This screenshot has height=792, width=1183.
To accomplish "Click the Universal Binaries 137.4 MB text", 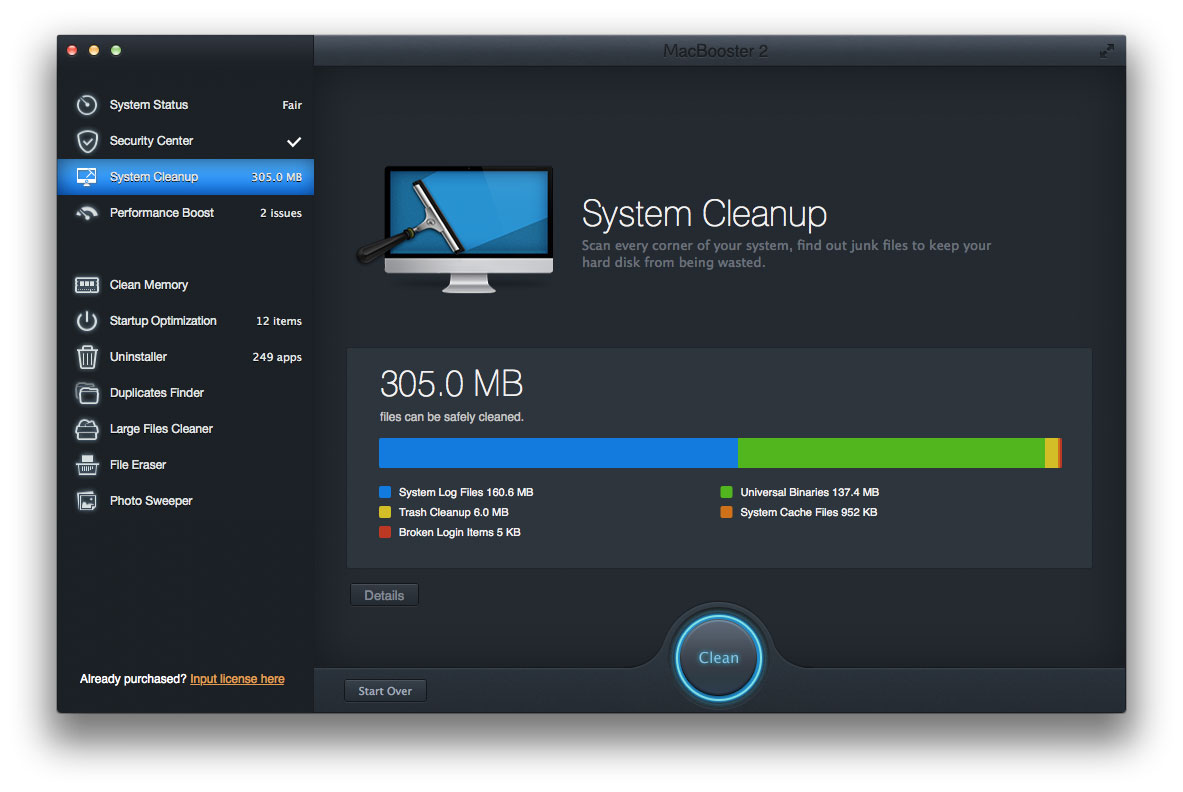I will (x=810, y=493).
